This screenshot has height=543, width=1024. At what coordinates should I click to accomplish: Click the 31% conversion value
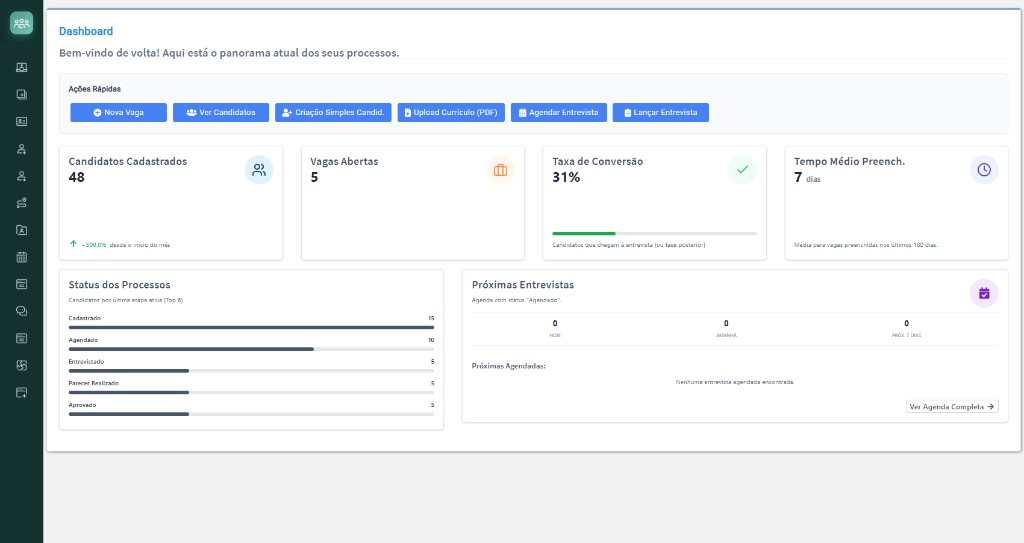(x=566, y=177)
